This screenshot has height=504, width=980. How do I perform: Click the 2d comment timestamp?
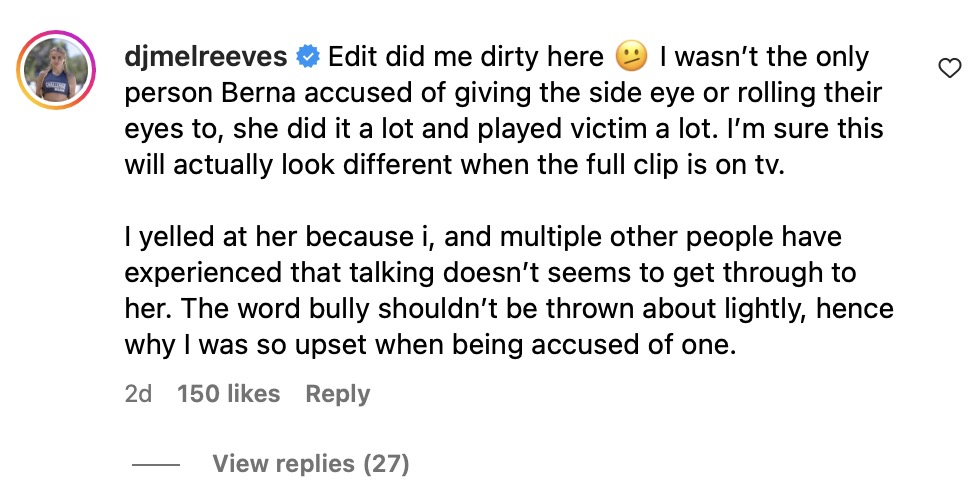(x=138, y=394)
